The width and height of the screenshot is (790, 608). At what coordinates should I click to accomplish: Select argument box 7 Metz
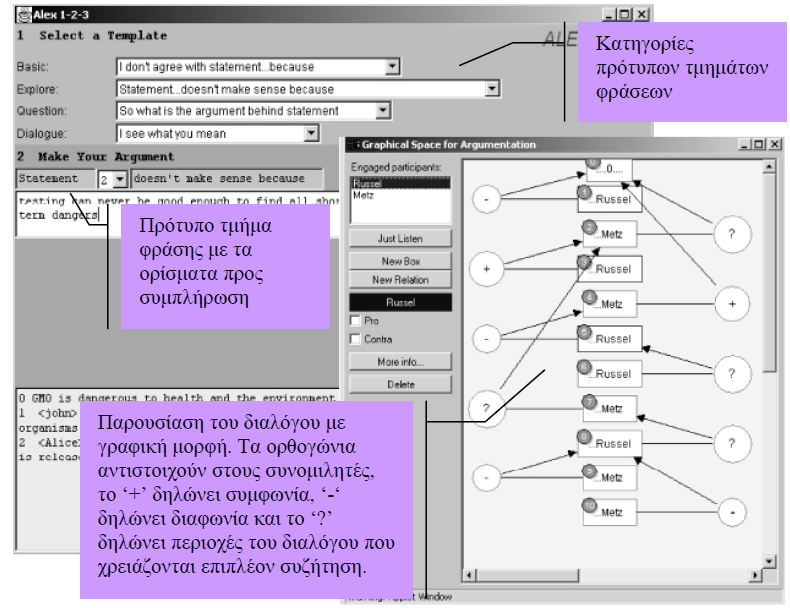pyautogui.click(x=610, y=409)
